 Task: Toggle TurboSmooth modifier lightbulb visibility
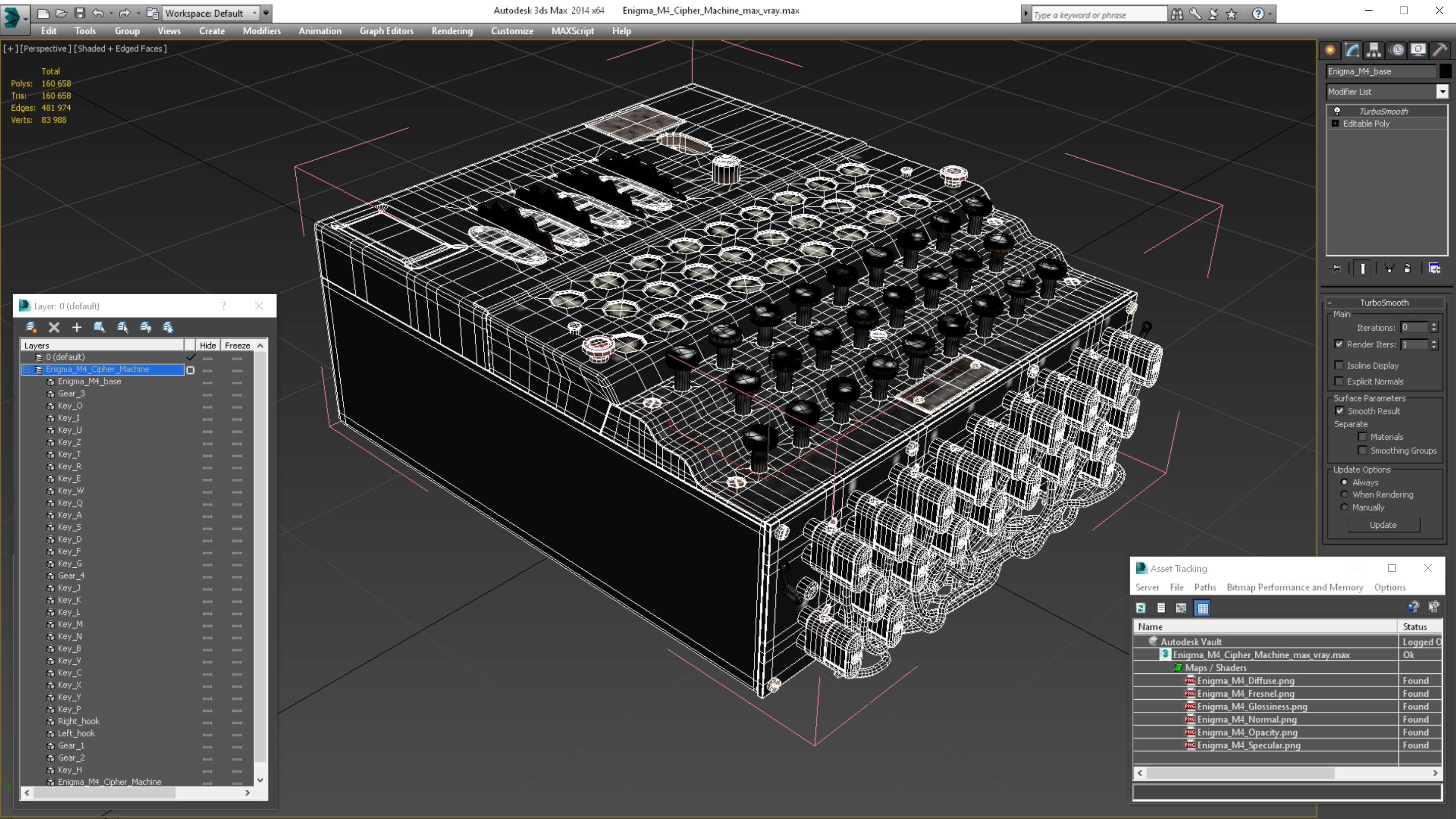1337,111
